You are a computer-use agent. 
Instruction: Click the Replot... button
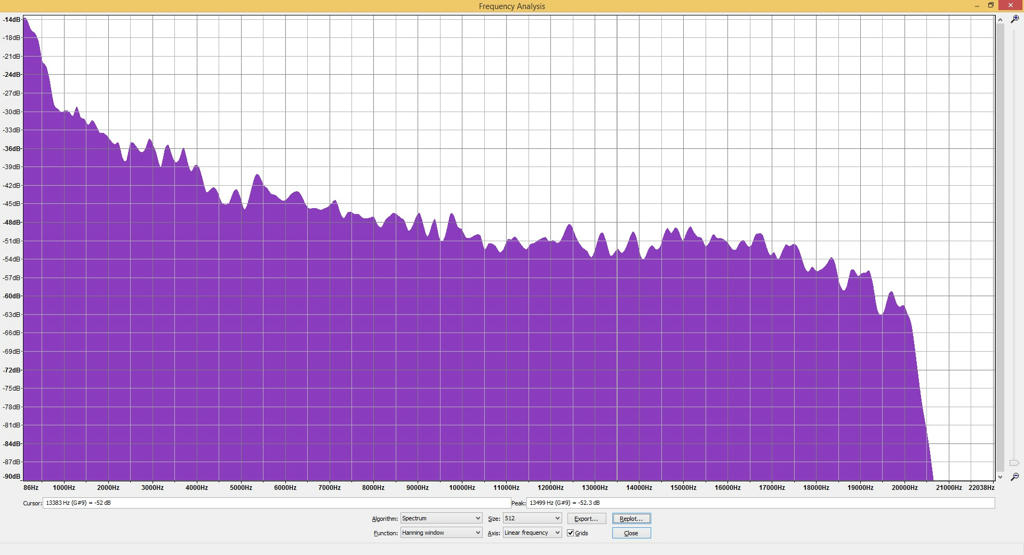631,519
